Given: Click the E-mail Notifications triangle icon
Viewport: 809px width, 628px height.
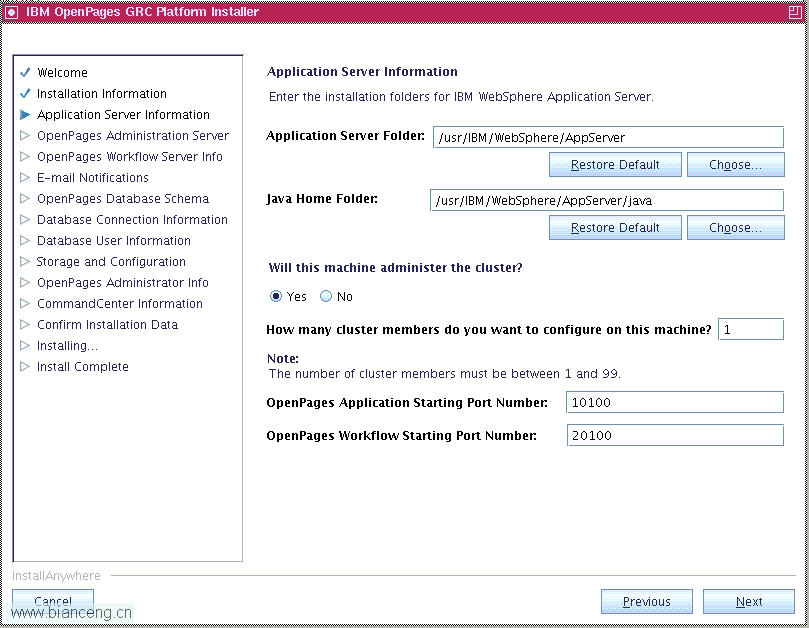Looking at the screenshot, I should coord(24,178).
